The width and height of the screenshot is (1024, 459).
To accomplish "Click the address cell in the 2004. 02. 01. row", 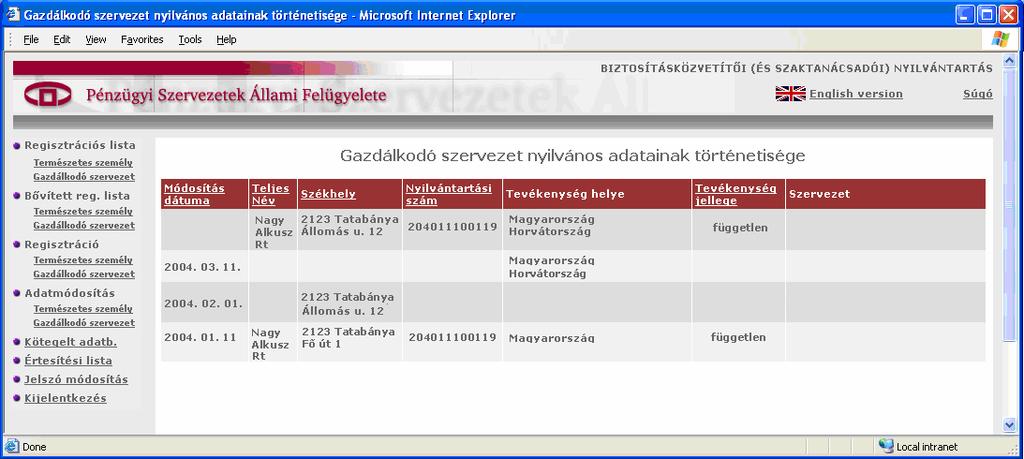I will pos(348,304).
